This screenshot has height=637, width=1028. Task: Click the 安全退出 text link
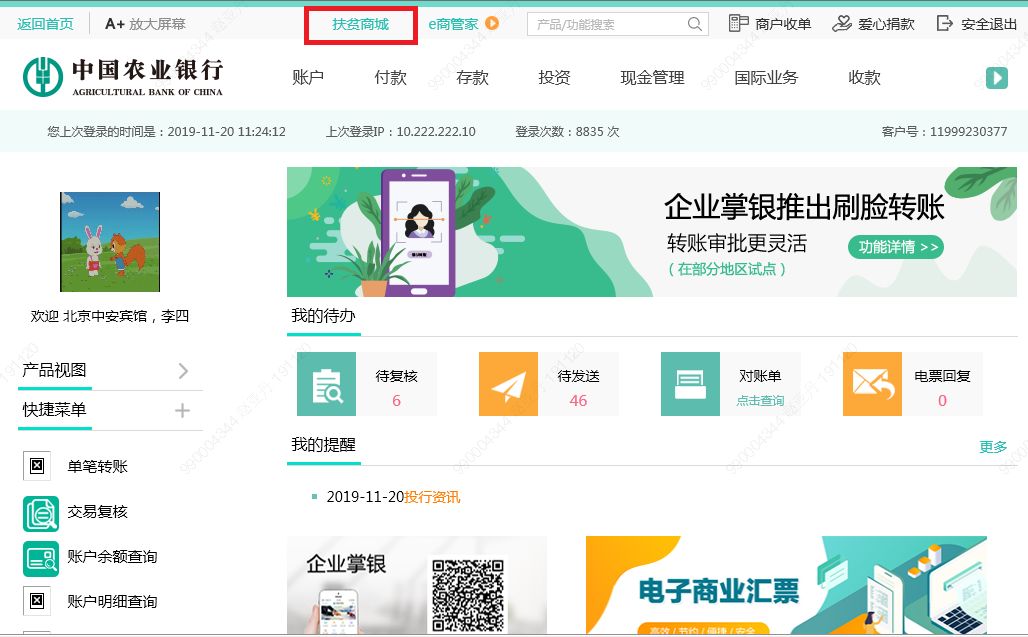989,24
